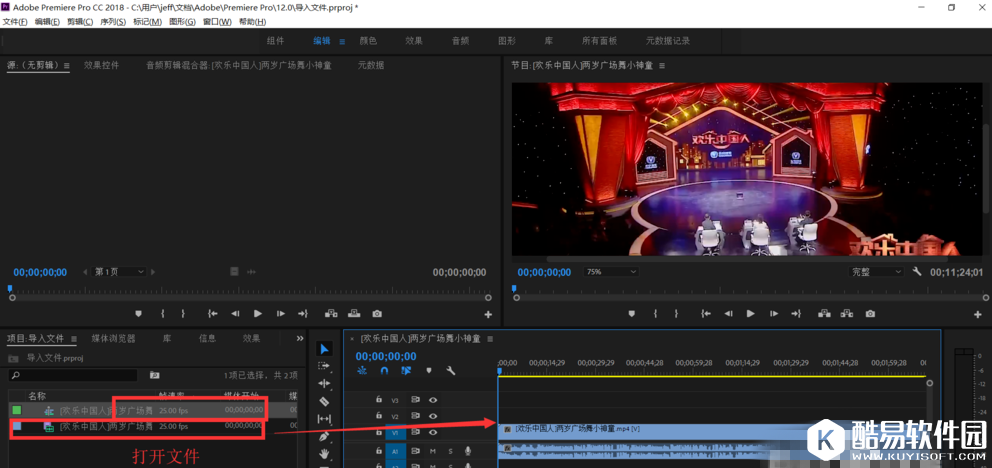This screenshot has width=992, height=468.
Task: Select the Razor tool in tools panel
Action: tap(324, 401)
